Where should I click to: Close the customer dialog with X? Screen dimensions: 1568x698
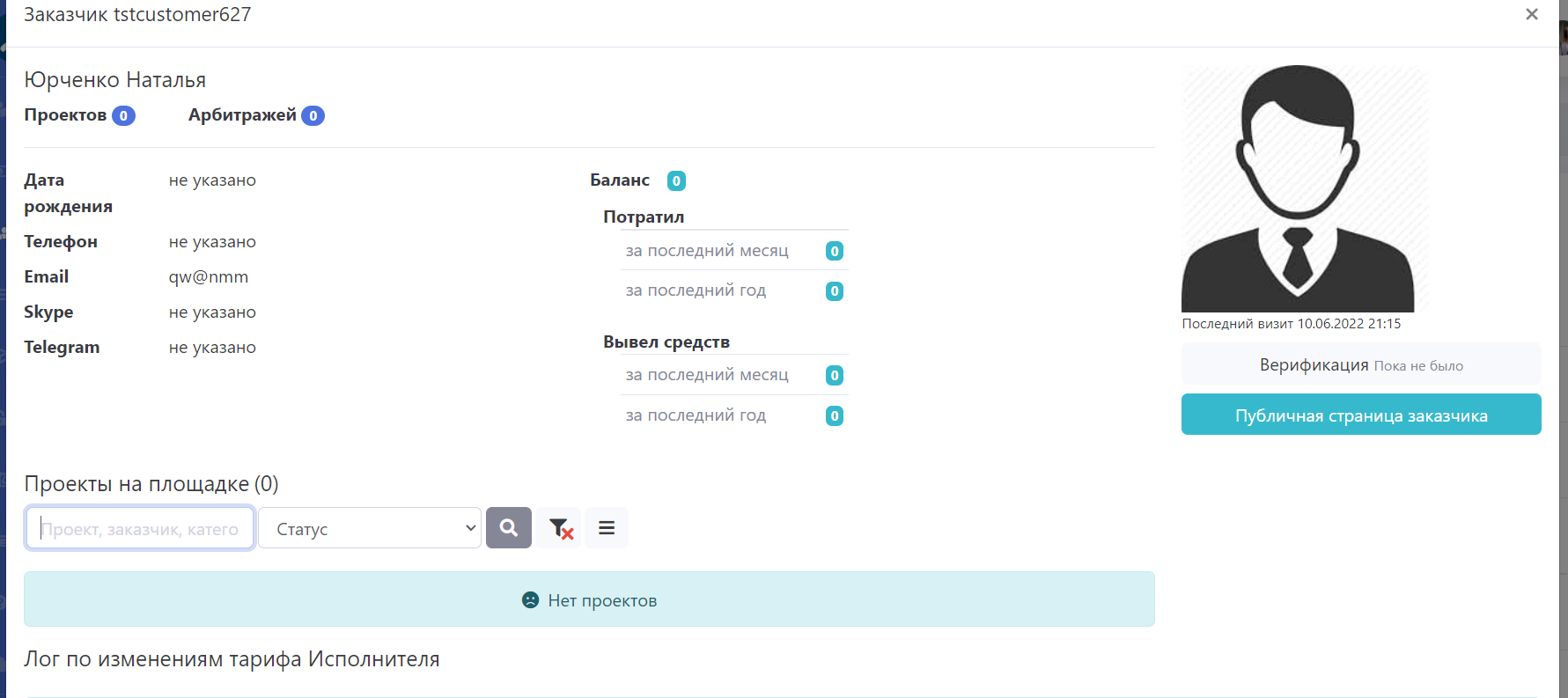(x=1531, y=15)
